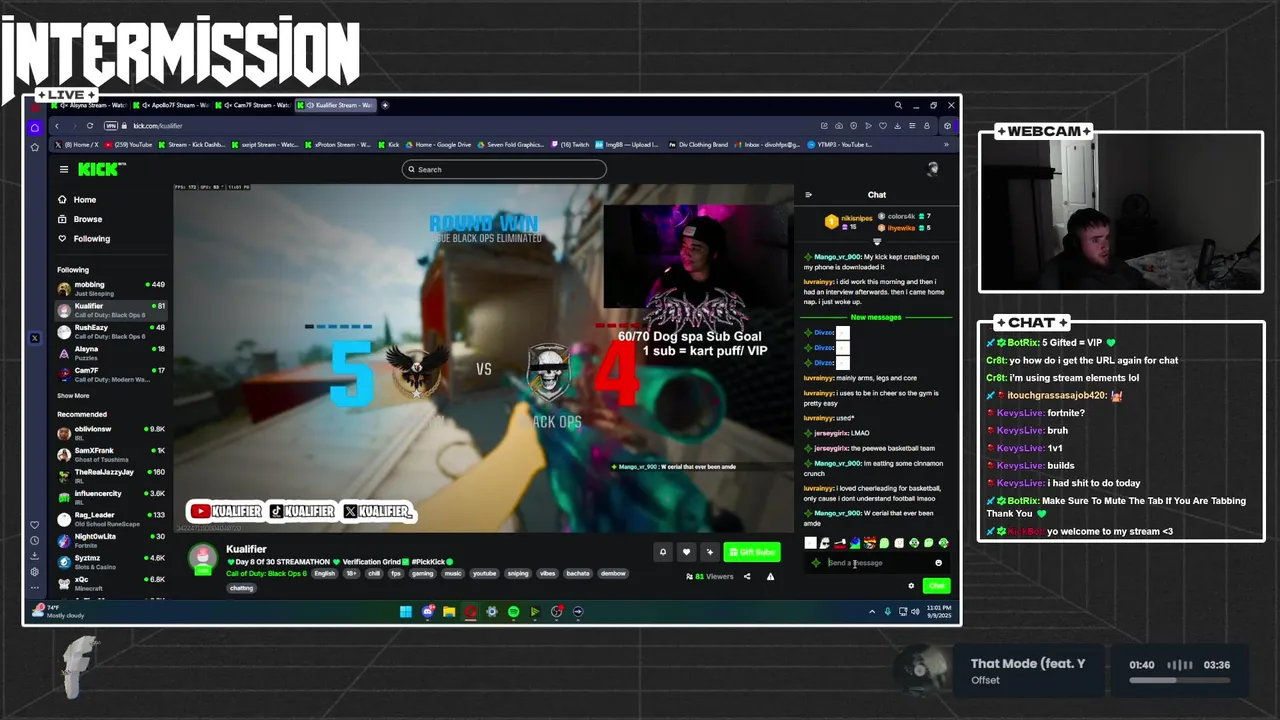Click the Send a message field
Screen dimensions: 1280x720
tap(877, 563)
